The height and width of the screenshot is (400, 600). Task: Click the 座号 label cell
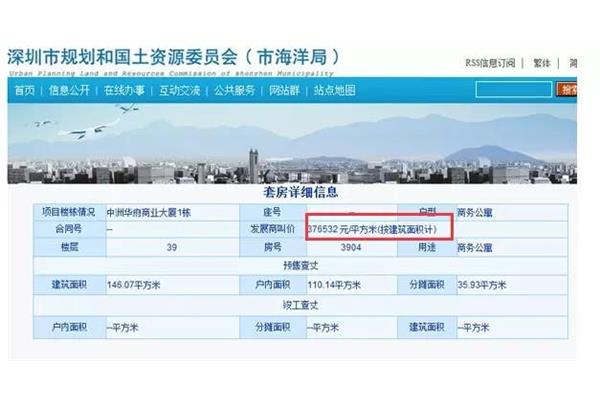tap(272, 212)
